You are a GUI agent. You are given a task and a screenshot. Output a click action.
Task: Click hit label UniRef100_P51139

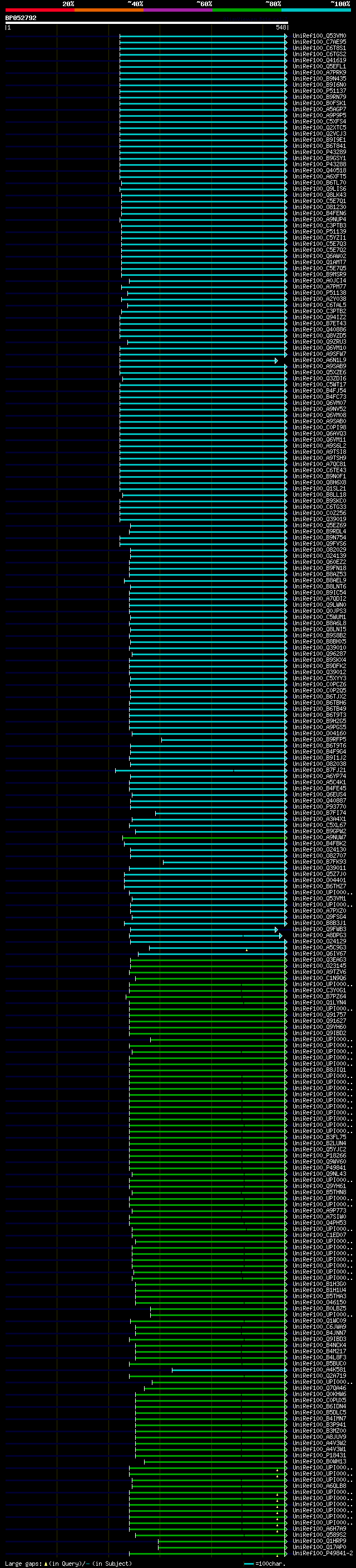319,232
